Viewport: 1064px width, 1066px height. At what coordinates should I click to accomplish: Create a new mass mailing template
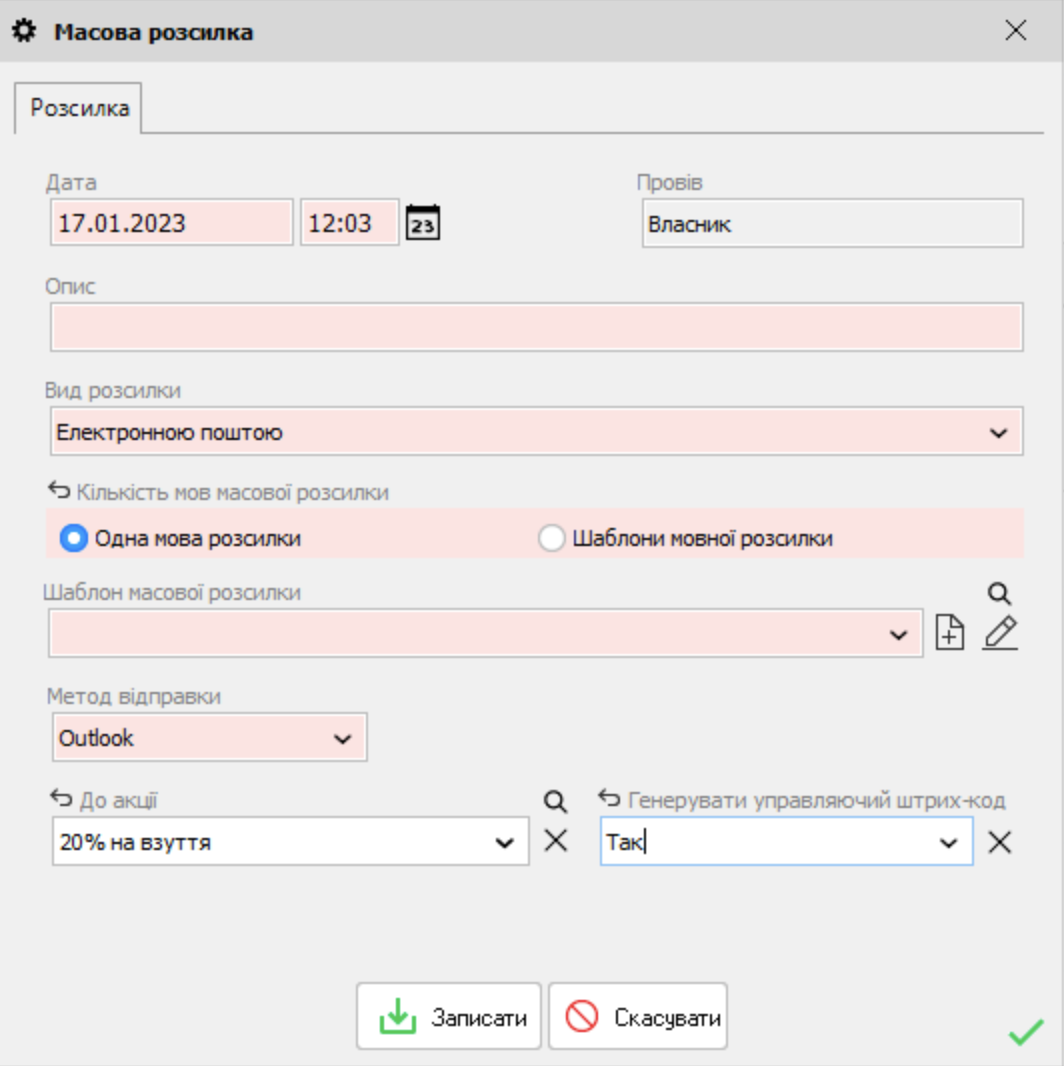[x=949, y=634]
